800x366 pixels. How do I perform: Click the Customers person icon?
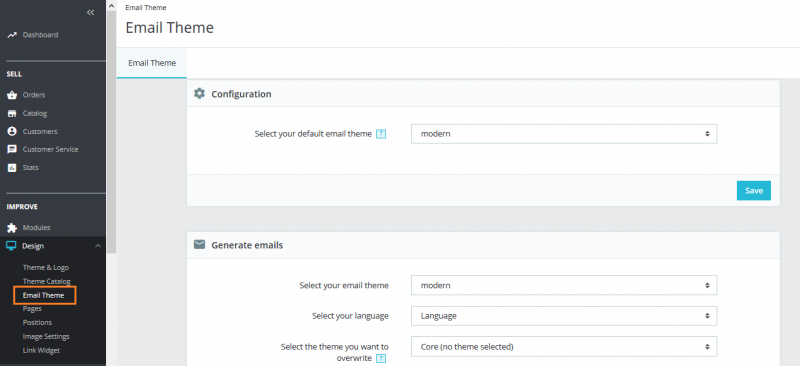pos(12,131)
